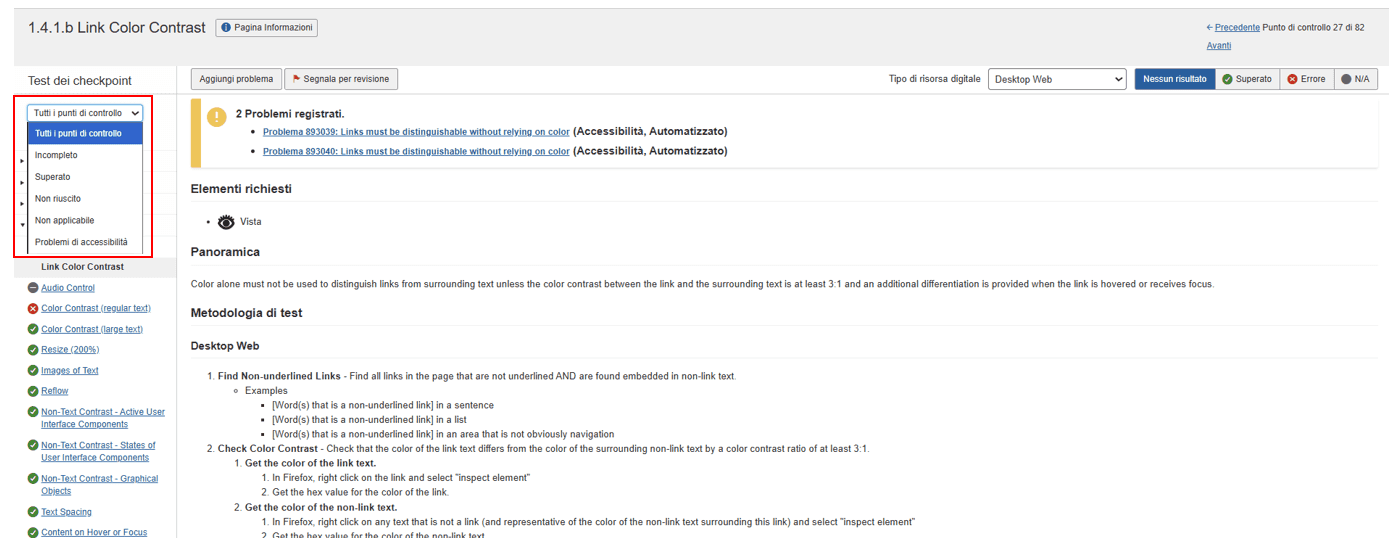1391x538 pixels.
Task: Select Non riuscito in filter dropdown list
Action: click(x=58, y=199)
